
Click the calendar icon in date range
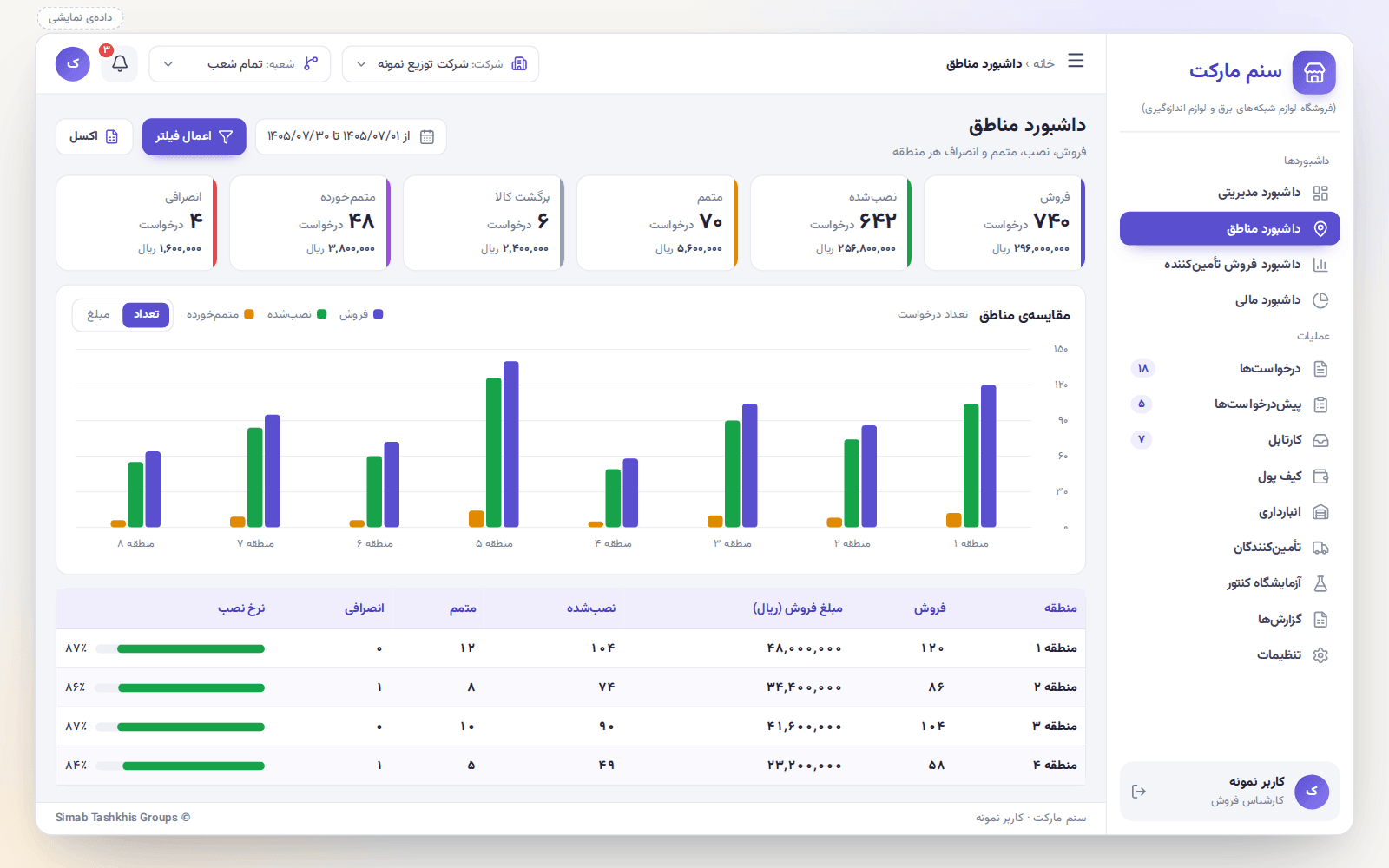pyautogui.click(x=426, y=137)
